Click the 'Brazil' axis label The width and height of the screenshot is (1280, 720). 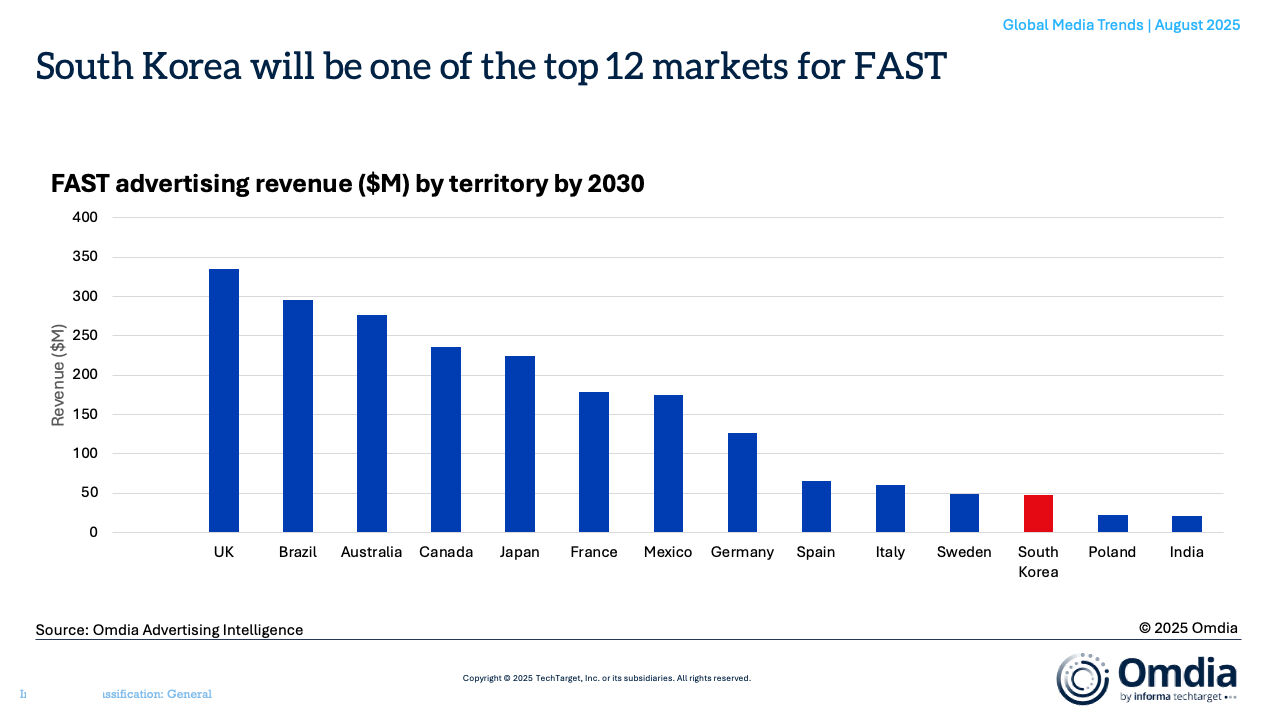tap(298, 552)
